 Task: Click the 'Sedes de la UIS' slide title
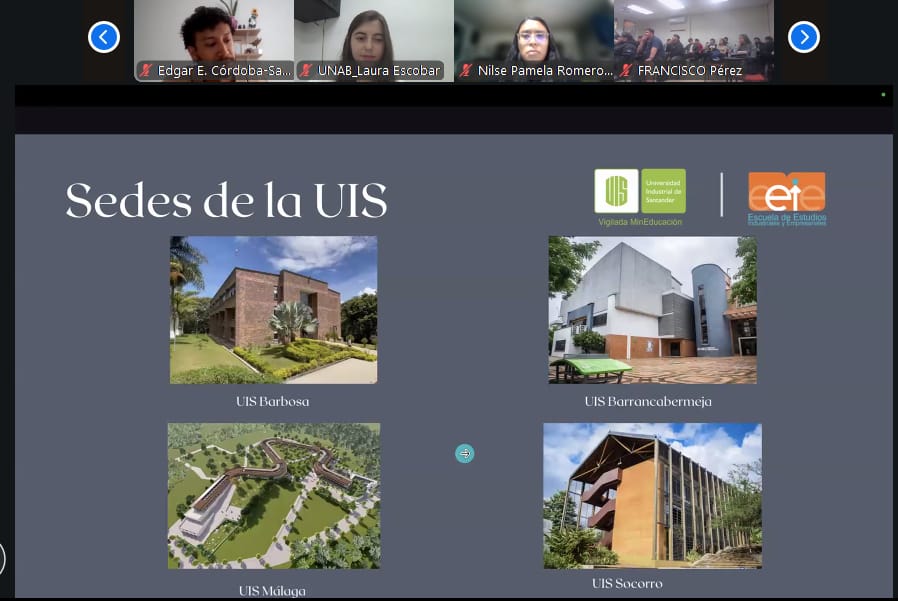(226, 200)
